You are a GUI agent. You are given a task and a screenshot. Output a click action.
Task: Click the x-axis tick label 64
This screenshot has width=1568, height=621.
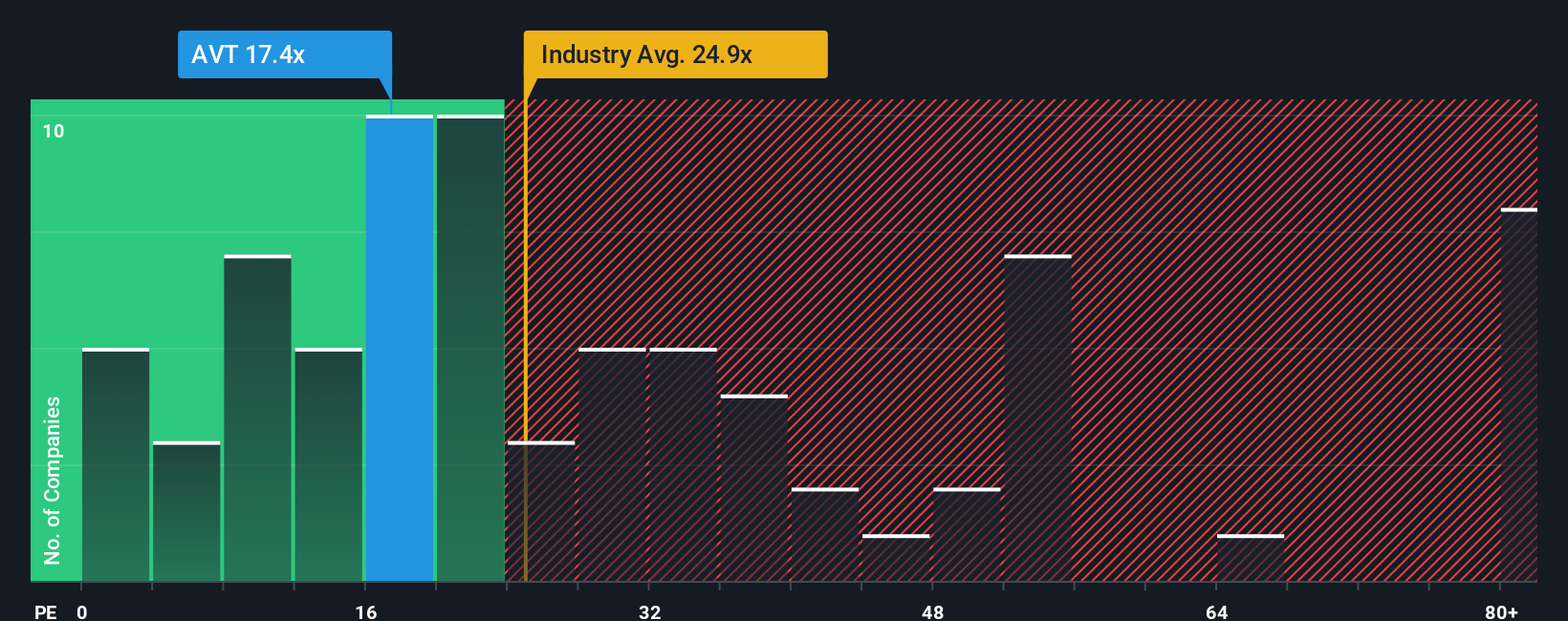[x=1217, y=611]
